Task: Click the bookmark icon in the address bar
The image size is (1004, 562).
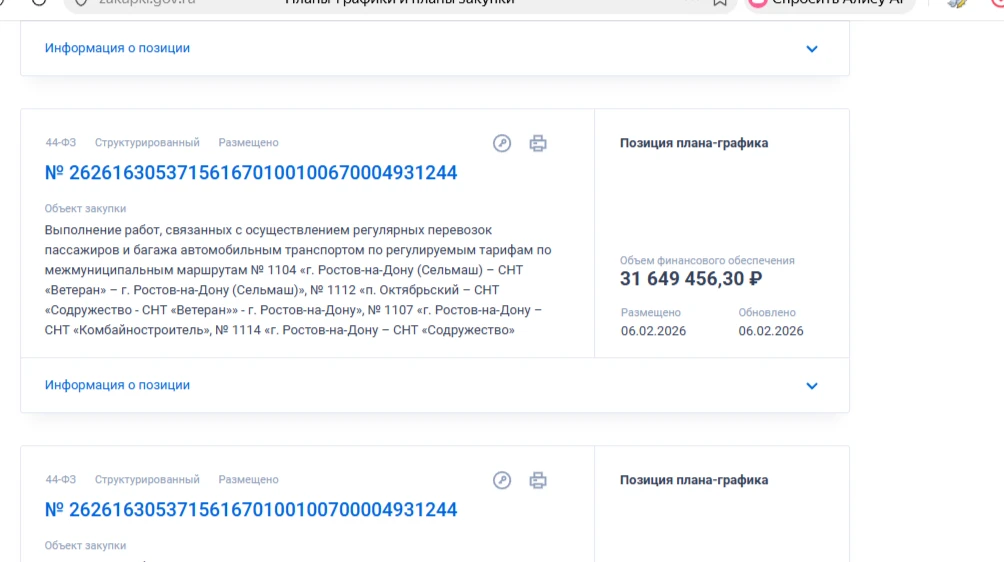Action: (x=719, y=3)
